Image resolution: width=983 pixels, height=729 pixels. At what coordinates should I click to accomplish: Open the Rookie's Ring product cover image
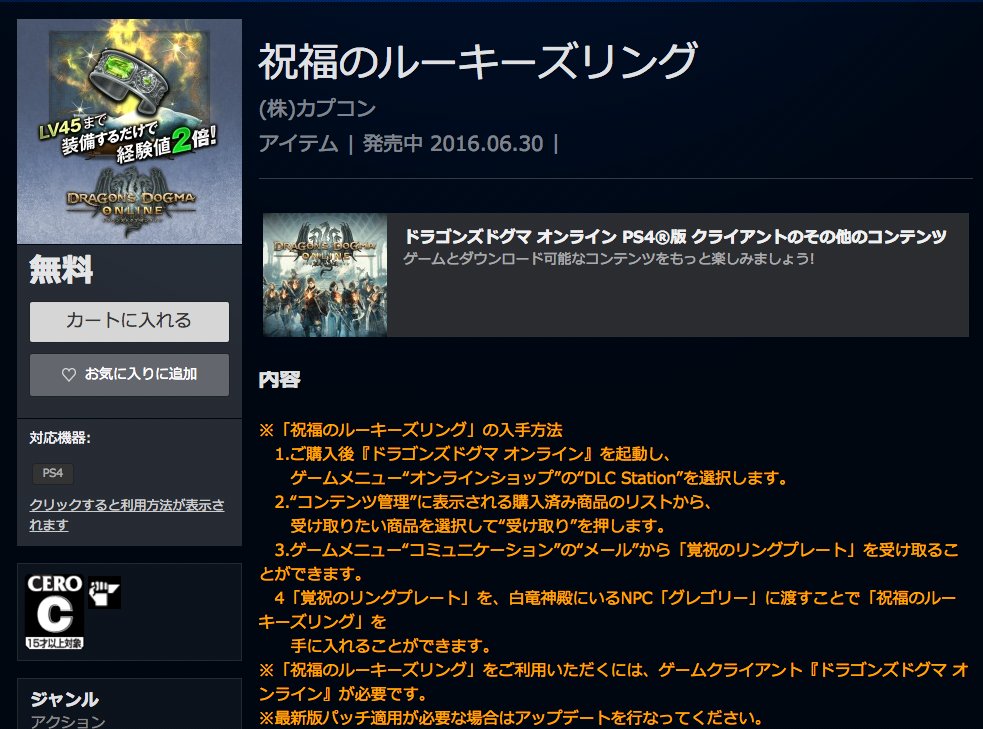[x=129, y=132]
